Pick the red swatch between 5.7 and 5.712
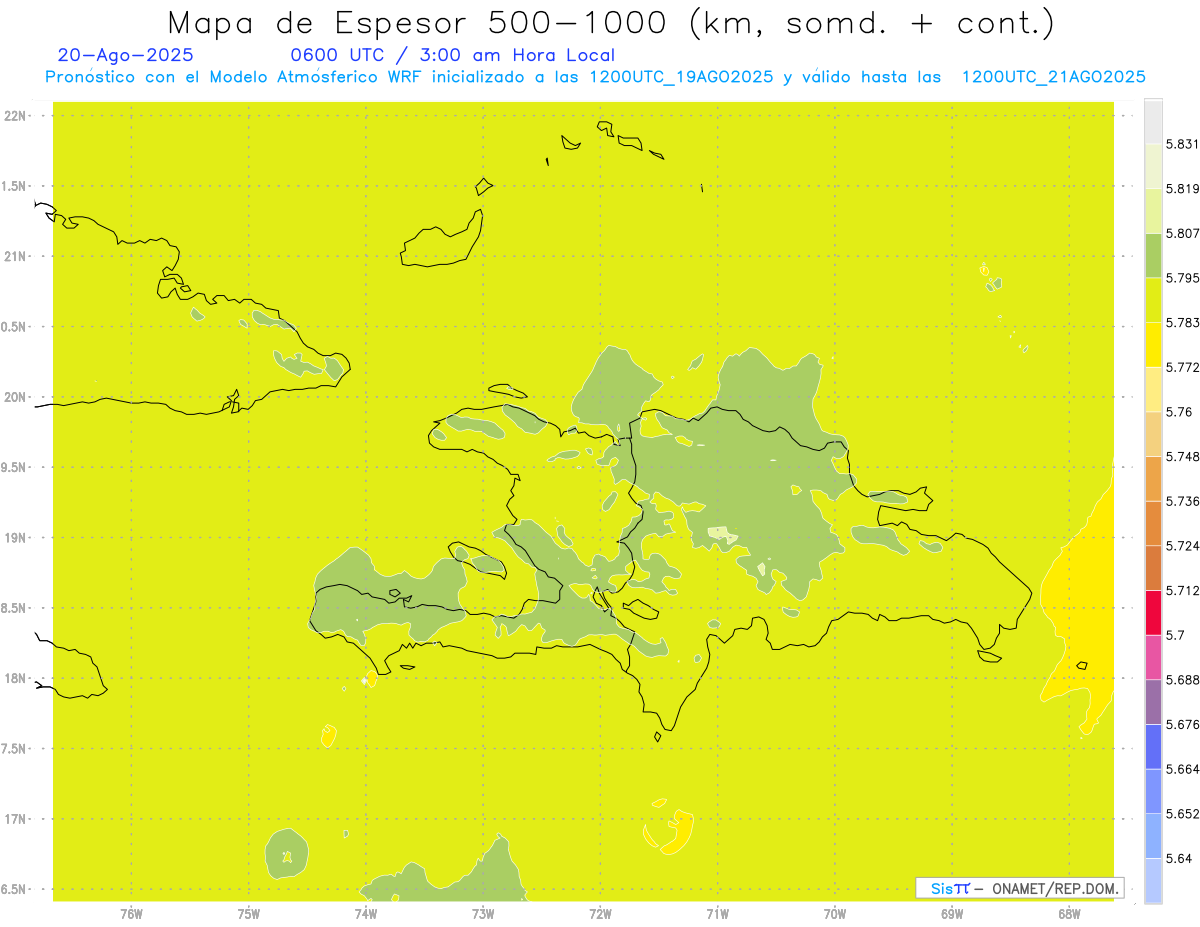 tap(1153, 612)
